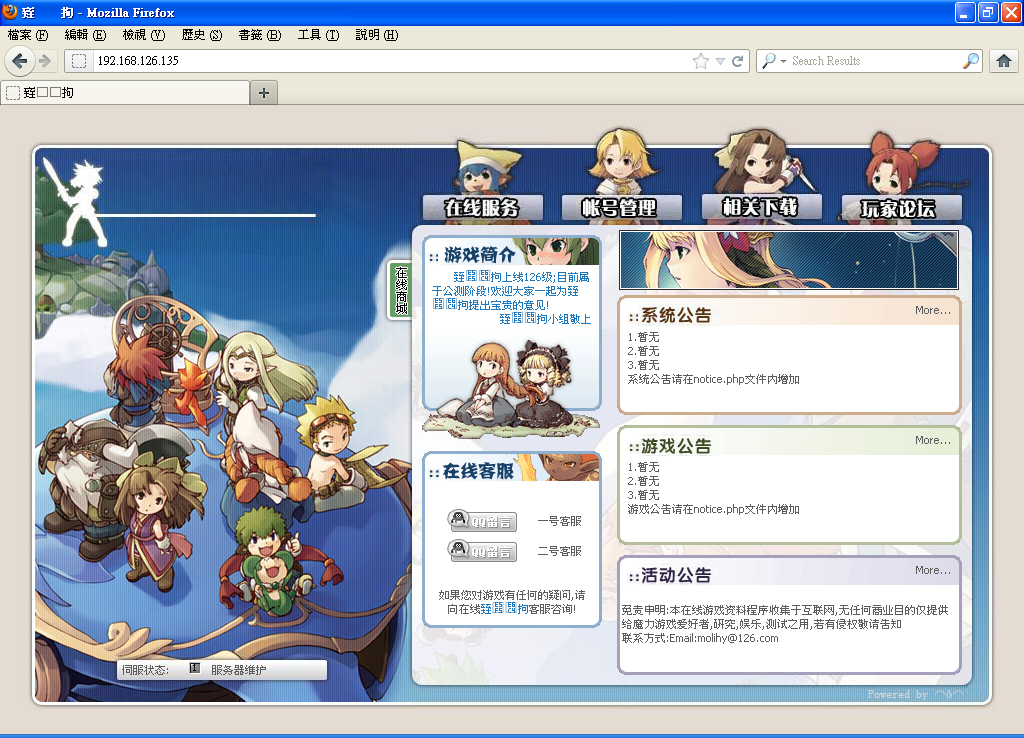The height and width of the screenshot is (738, 1024).
Task: Open the Home page icon
Action: tap(1004, 61)
